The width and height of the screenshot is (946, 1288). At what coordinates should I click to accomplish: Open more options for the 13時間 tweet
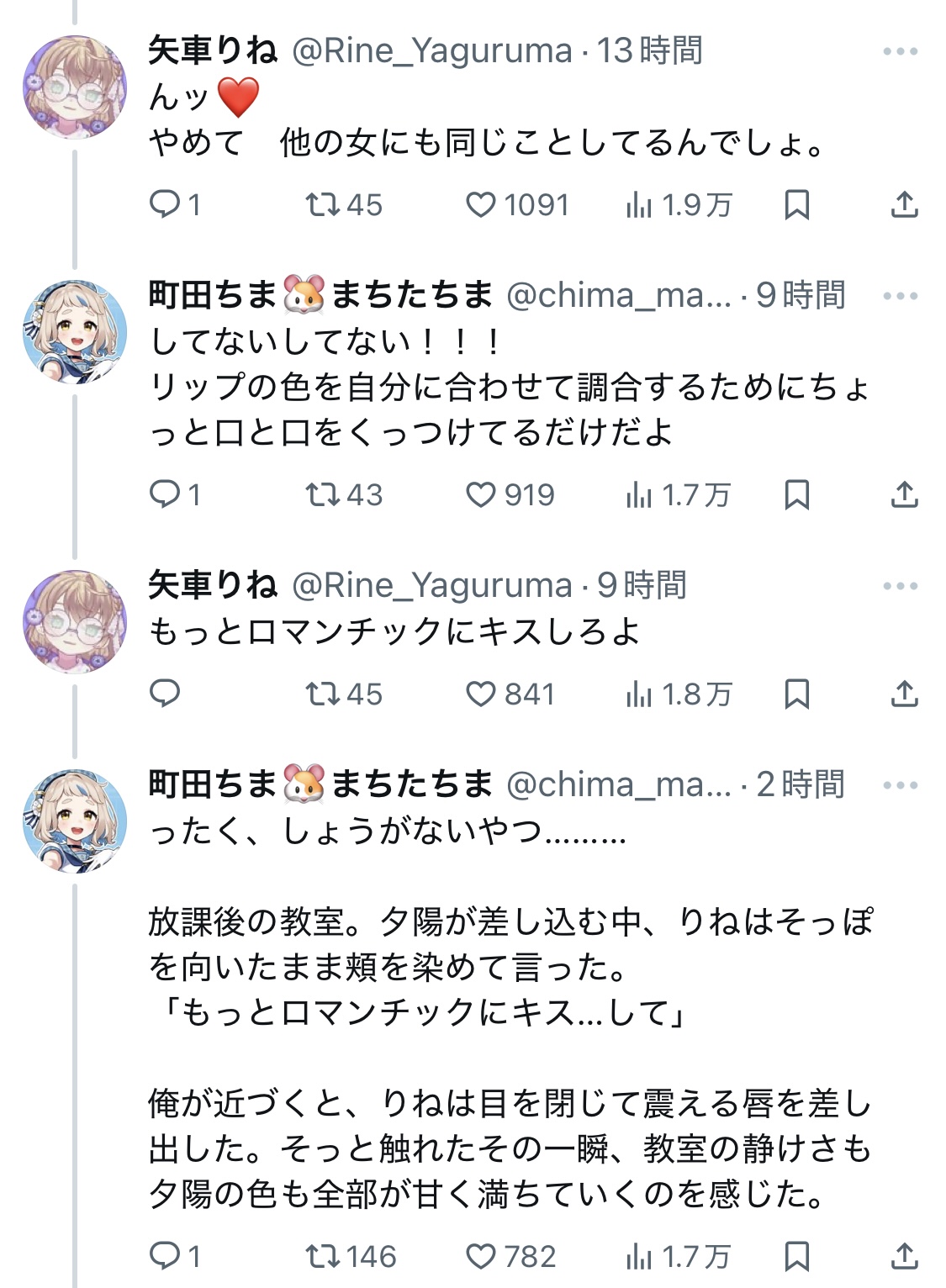coord(901,52)
